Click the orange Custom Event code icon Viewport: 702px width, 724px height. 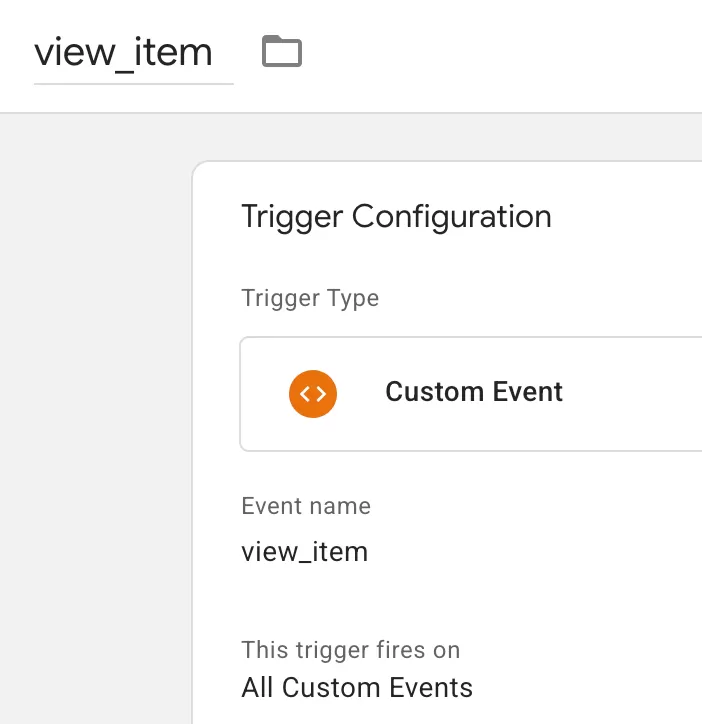[313, 394]
